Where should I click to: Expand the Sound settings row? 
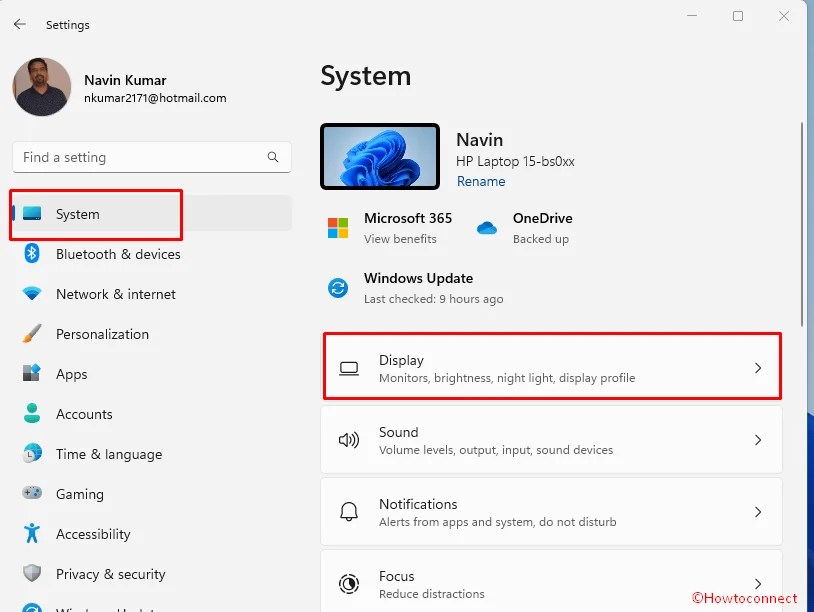[552, 440]
